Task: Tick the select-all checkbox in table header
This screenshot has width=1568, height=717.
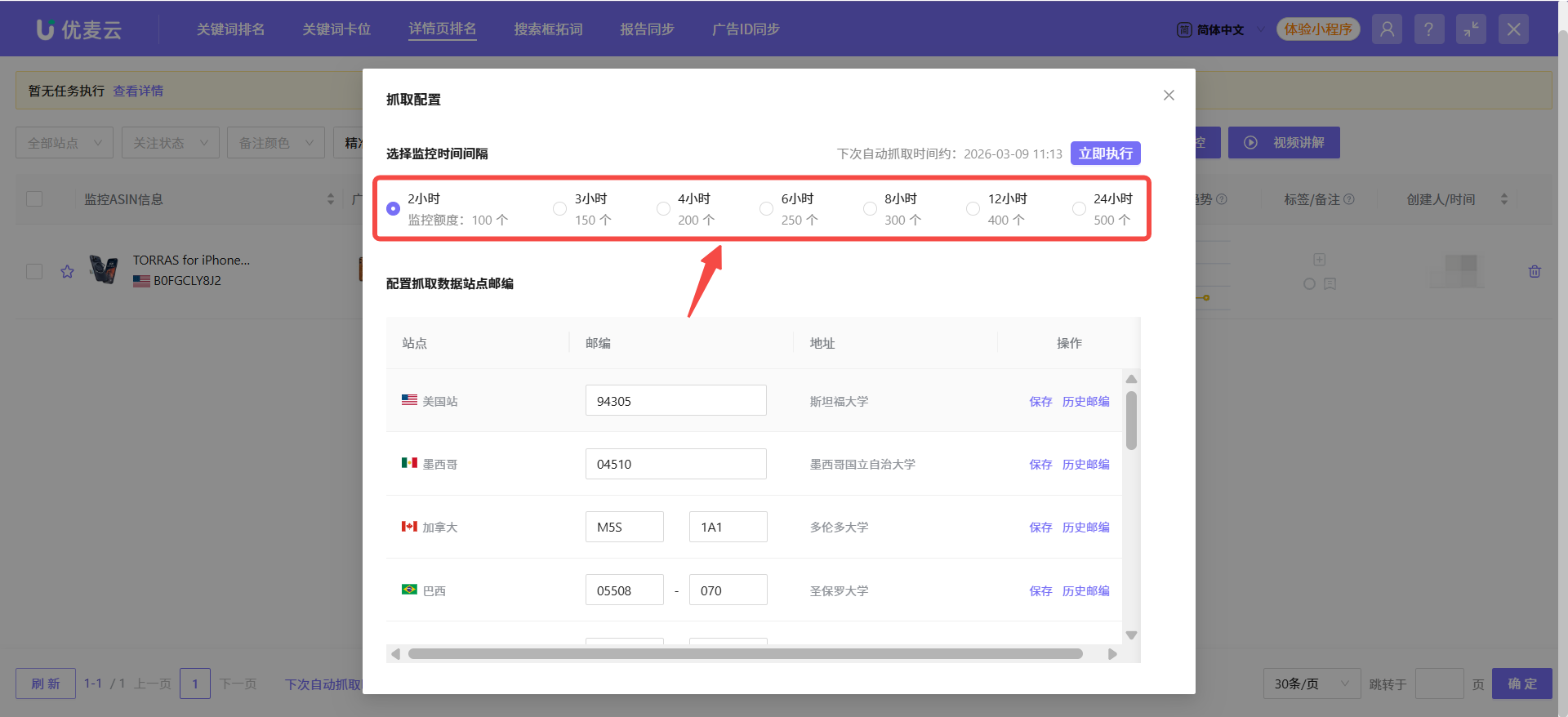Action: (x=34, y=199)
